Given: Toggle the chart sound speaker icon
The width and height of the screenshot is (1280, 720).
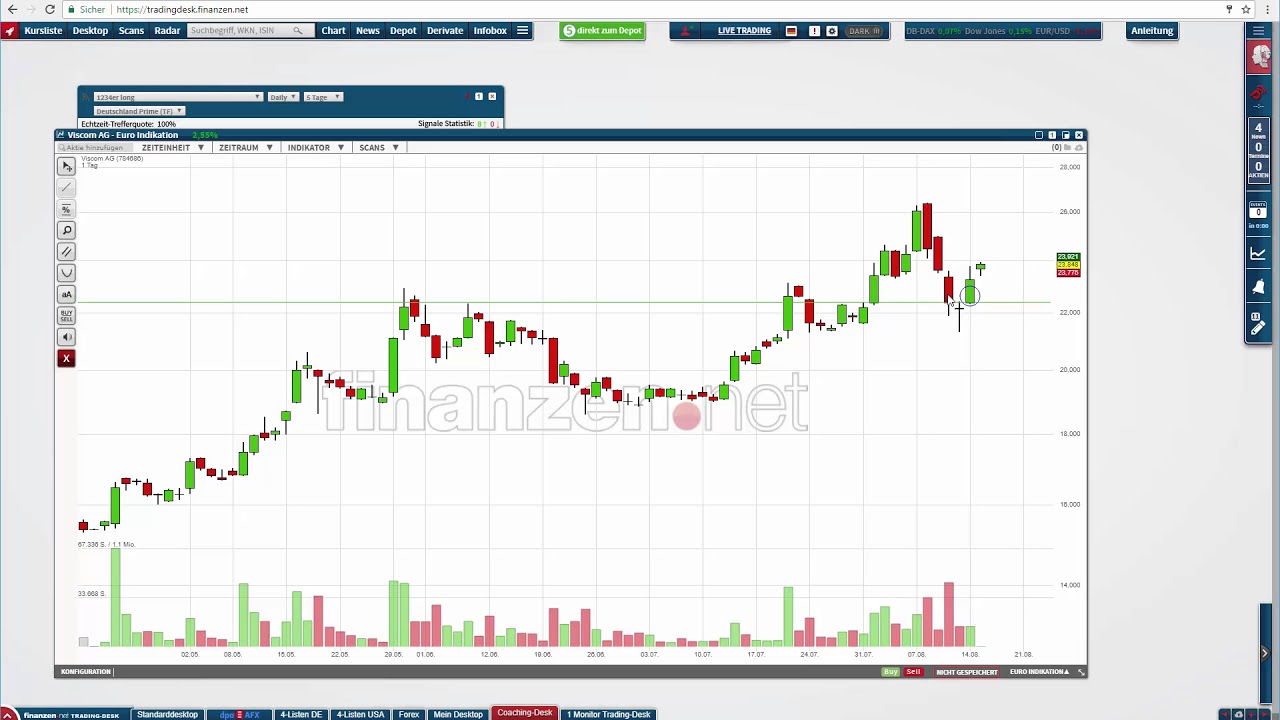Looking at the screenshot, I should coord(66,337).
